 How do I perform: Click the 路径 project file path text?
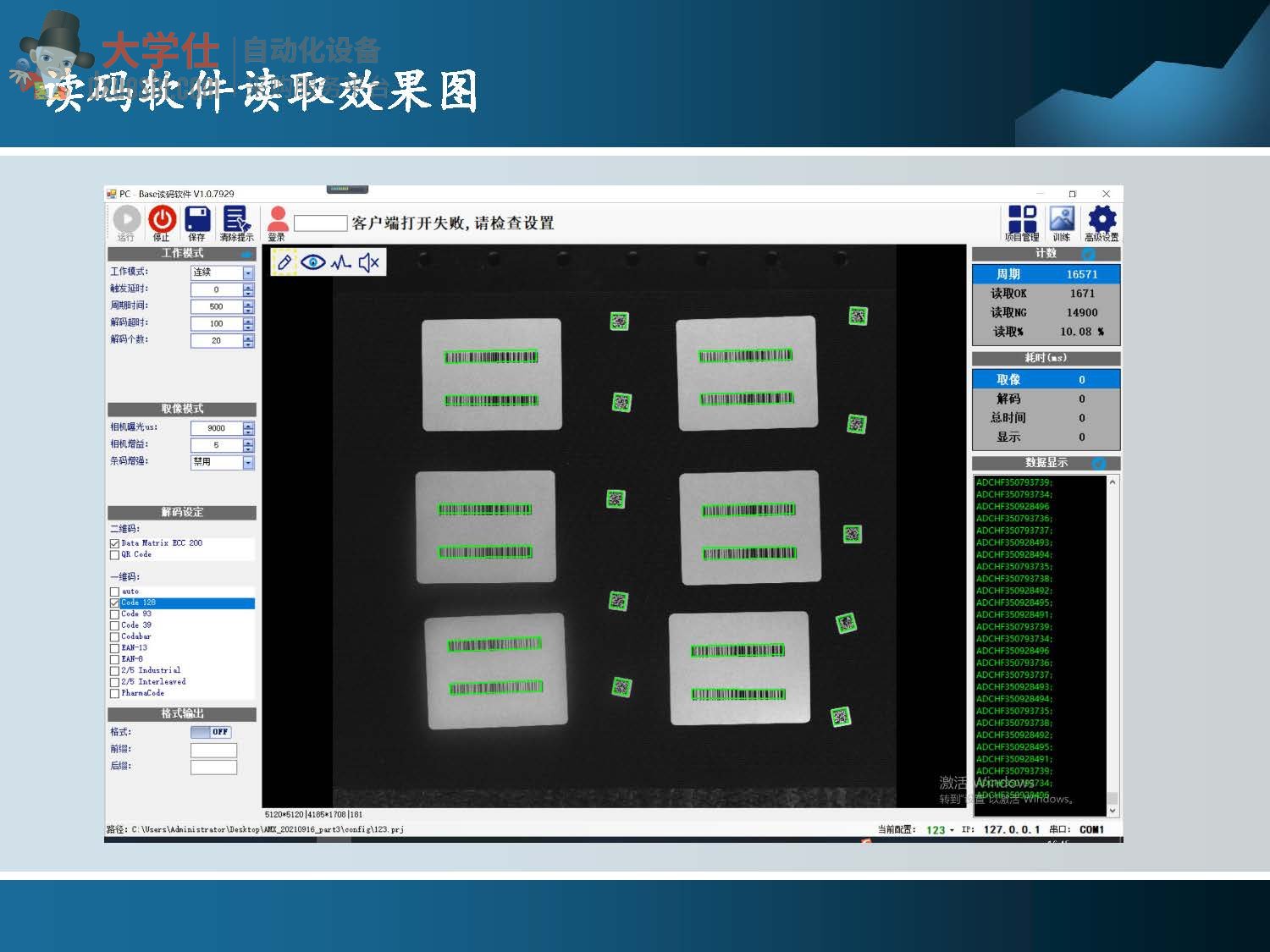268,830
